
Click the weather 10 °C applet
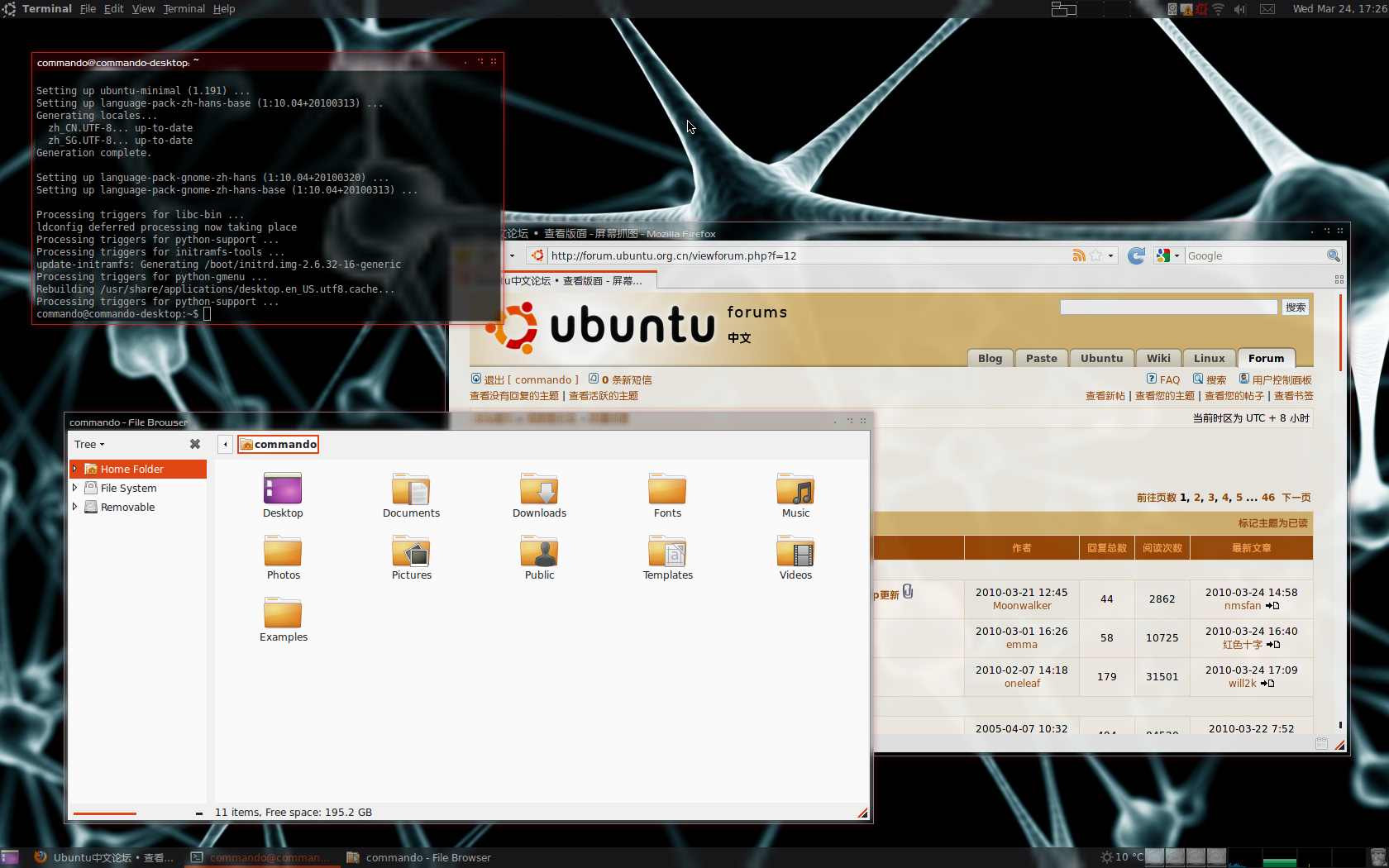click(1122, 857)
